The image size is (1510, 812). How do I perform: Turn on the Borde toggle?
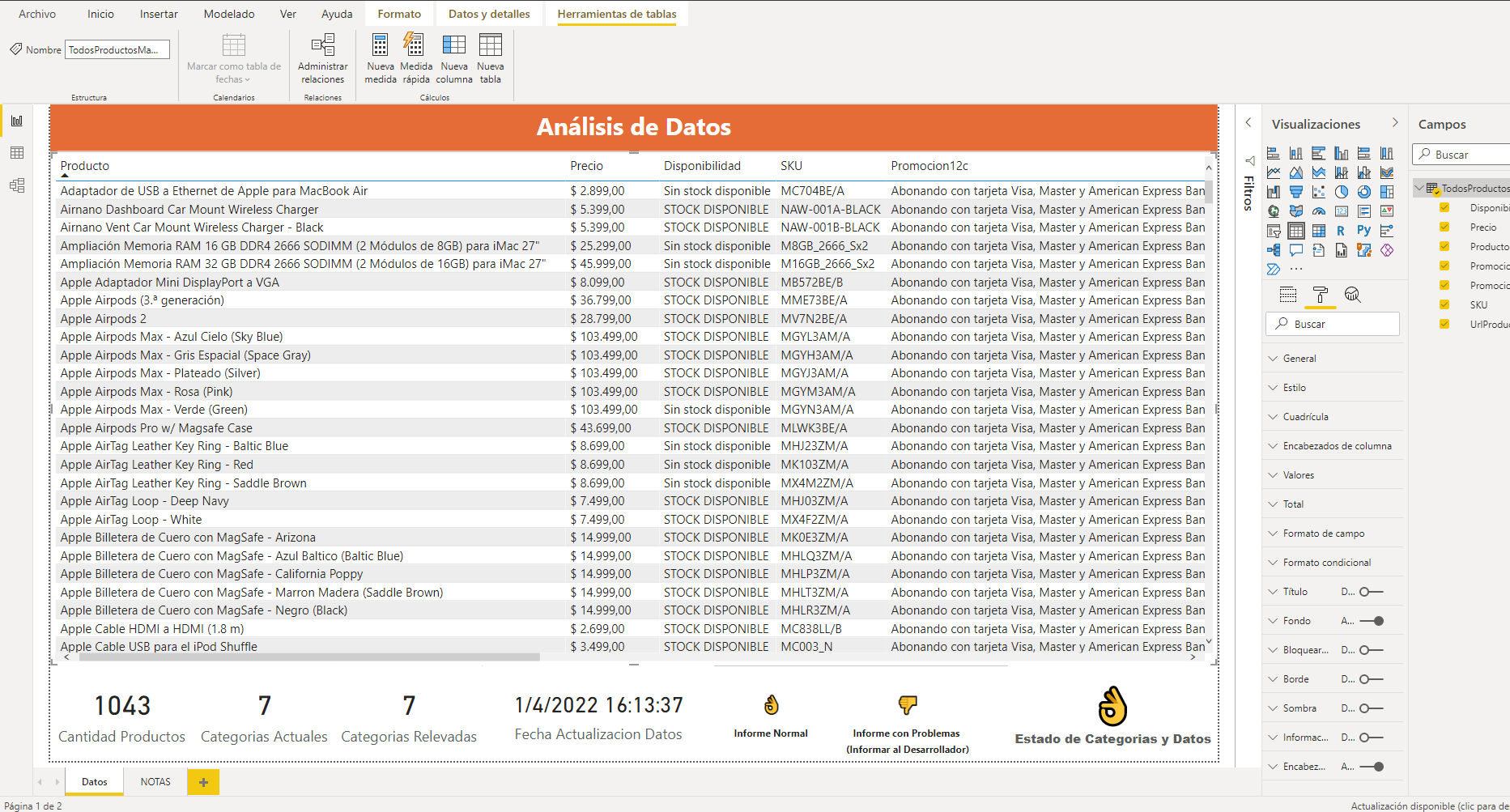(x=1371, y=679)
